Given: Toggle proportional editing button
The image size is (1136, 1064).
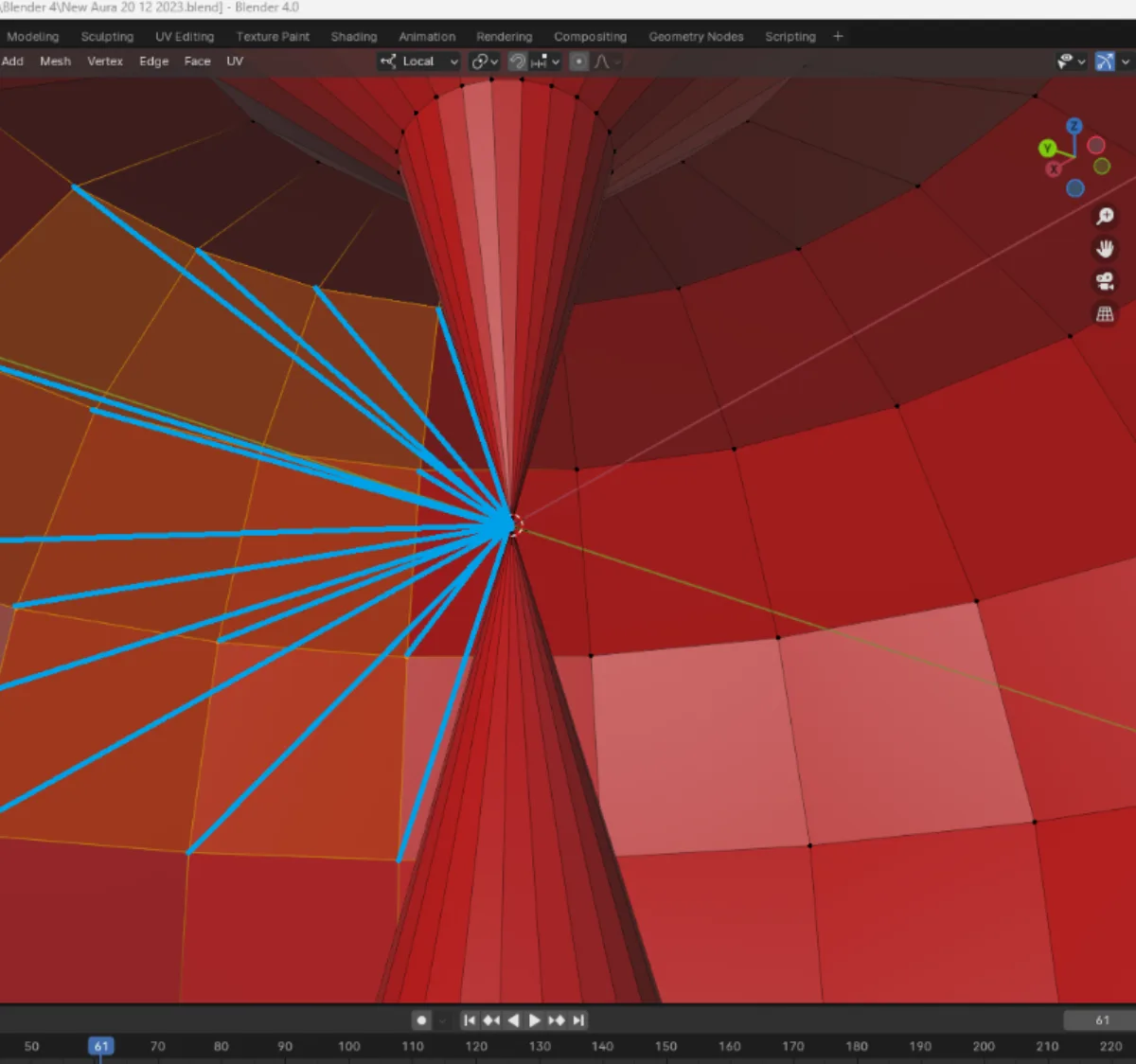Looking at the screenshot, I should (578, 62).
